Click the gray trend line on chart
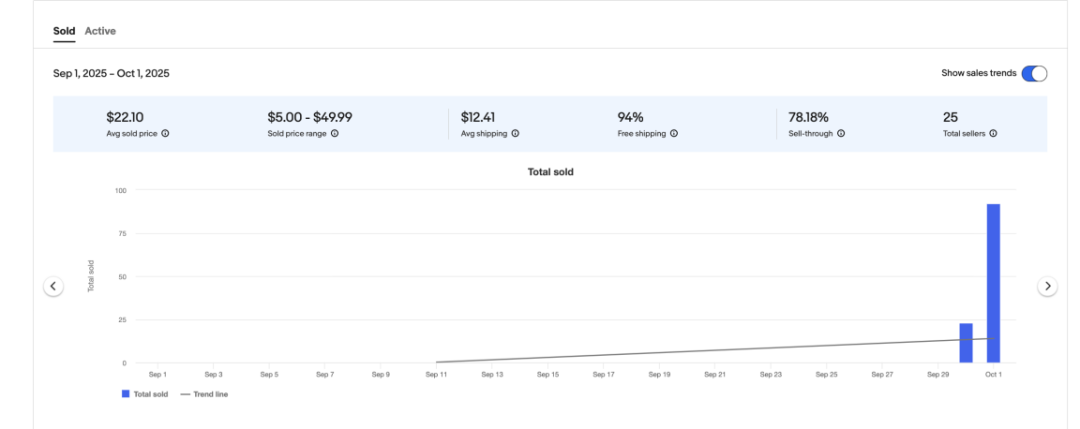Image resolution: width=1080 pixels, height=429 pixels. tap(700, 351)
